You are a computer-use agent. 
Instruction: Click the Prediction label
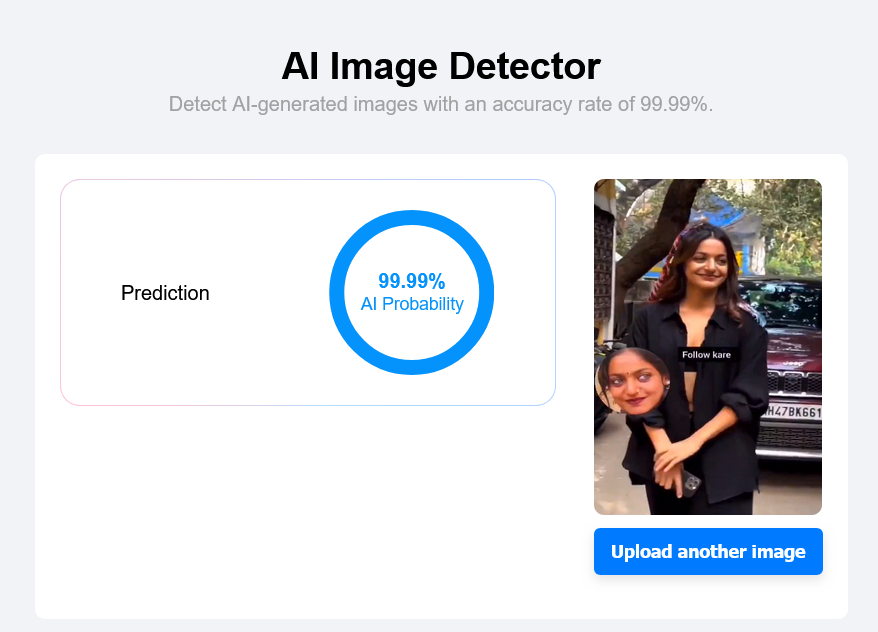tap(165, 293)
